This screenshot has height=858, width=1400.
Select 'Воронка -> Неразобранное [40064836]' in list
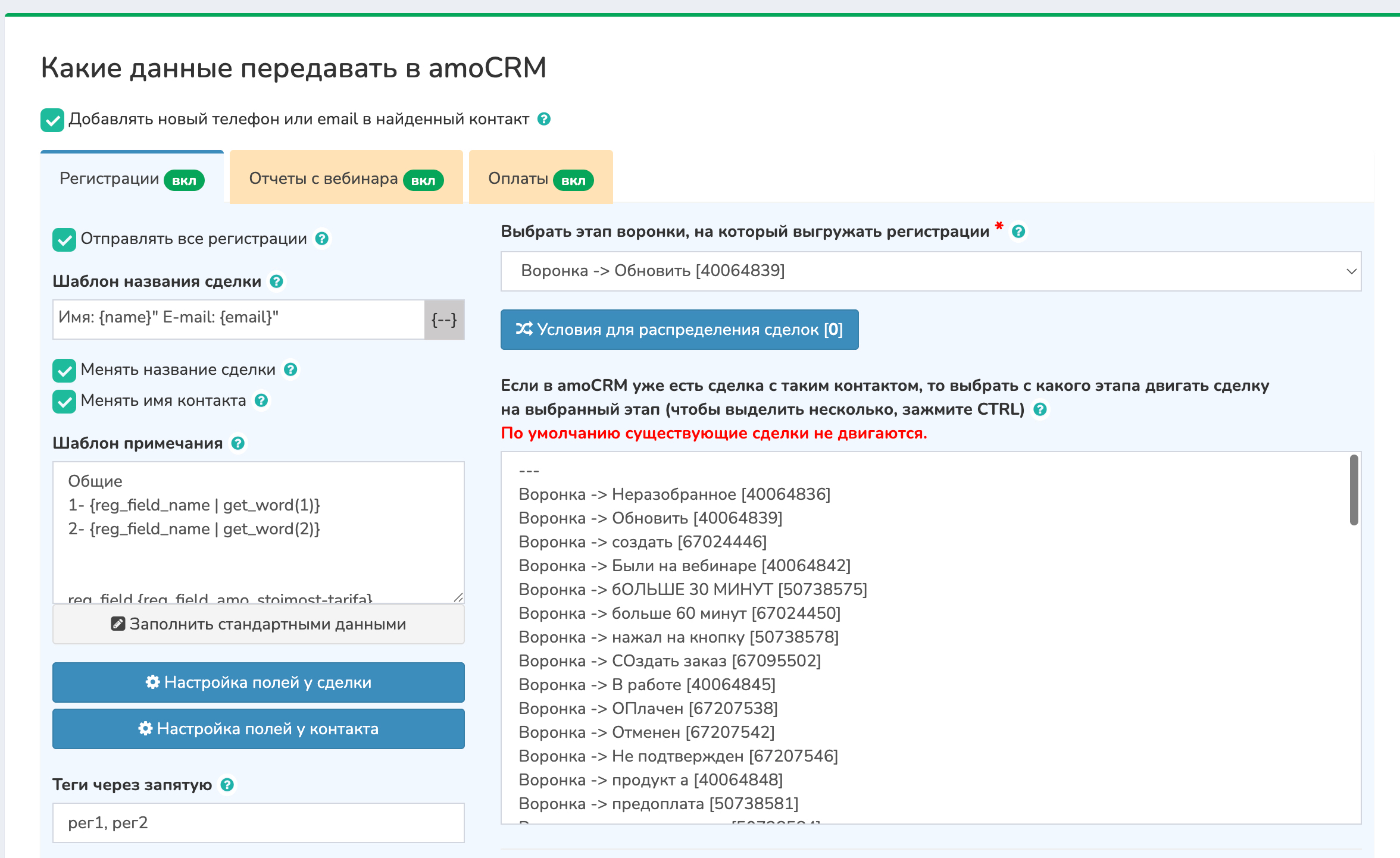click(x=674, y=494)
